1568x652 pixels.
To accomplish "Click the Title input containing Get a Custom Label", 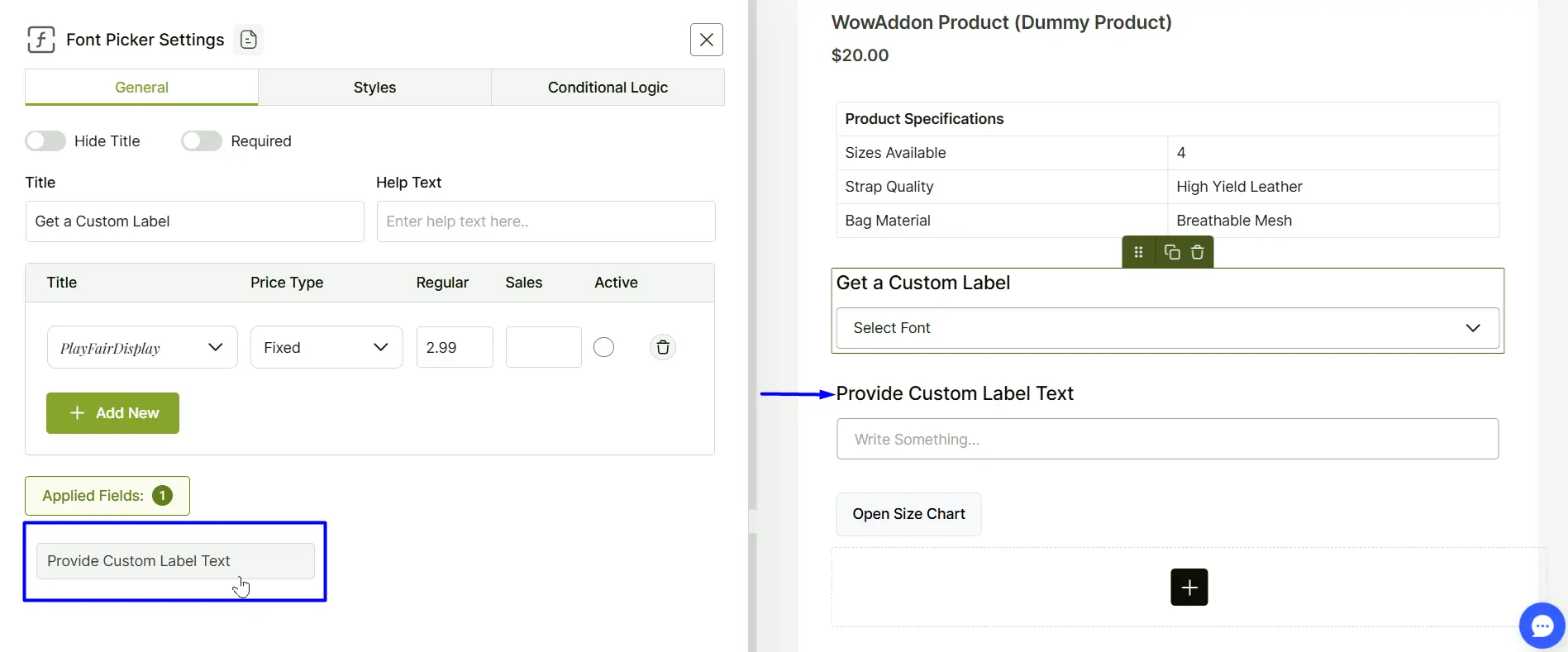I will point(194,221).
